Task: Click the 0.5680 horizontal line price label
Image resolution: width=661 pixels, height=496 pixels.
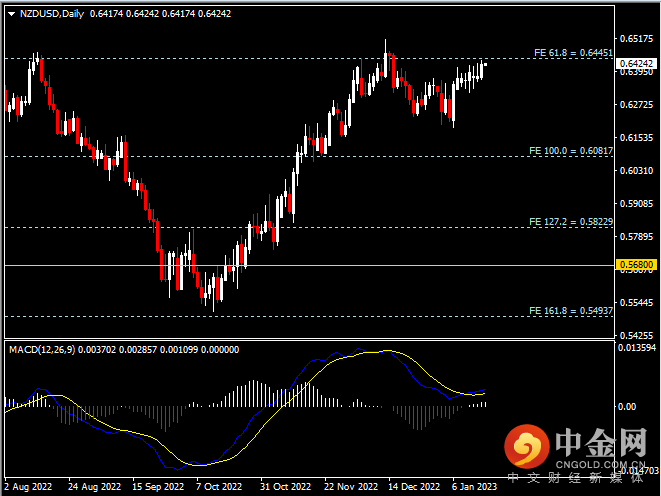Action: point(635,265)
